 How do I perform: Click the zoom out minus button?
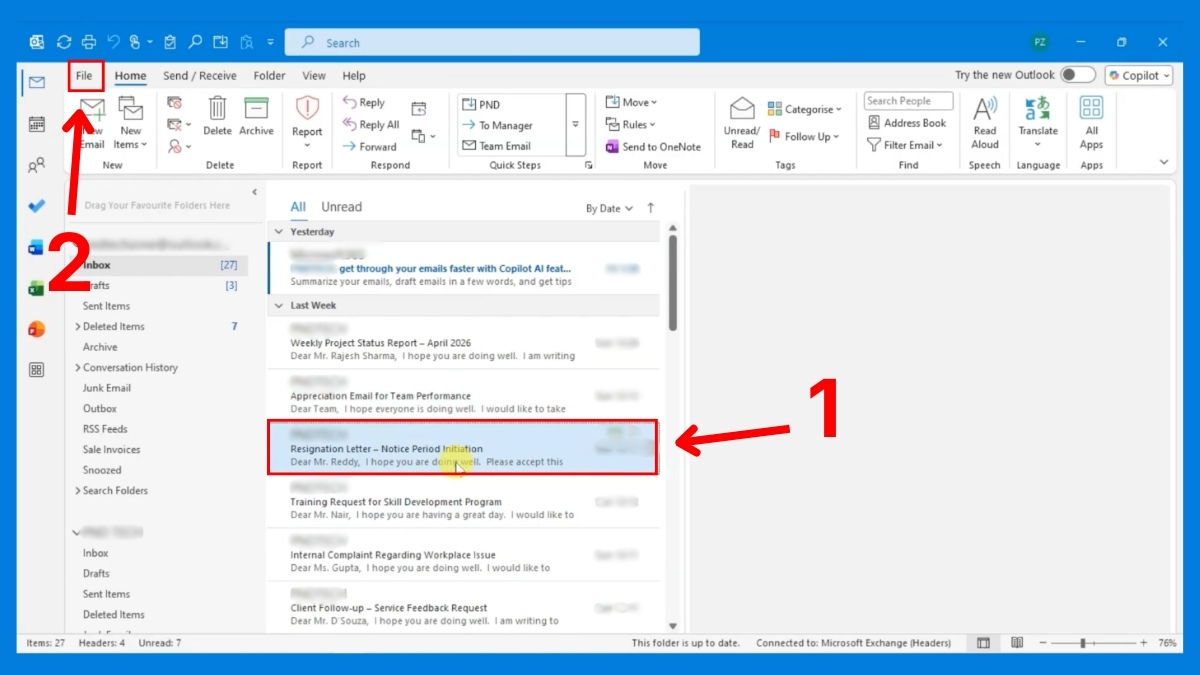point(1042,643)
